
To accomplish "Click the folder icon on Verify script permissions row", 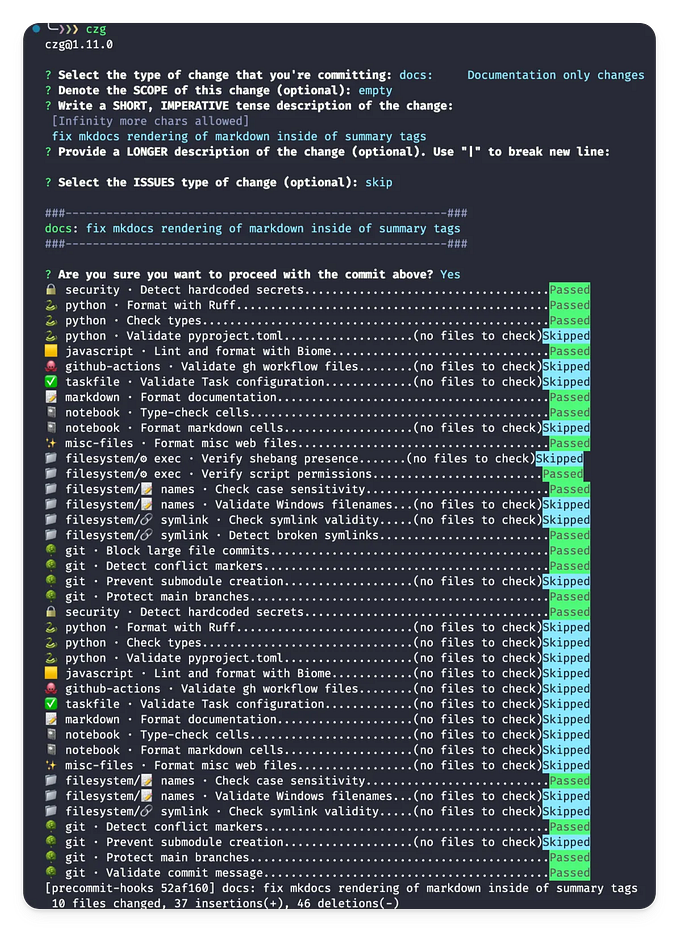I will click(51, 474).
